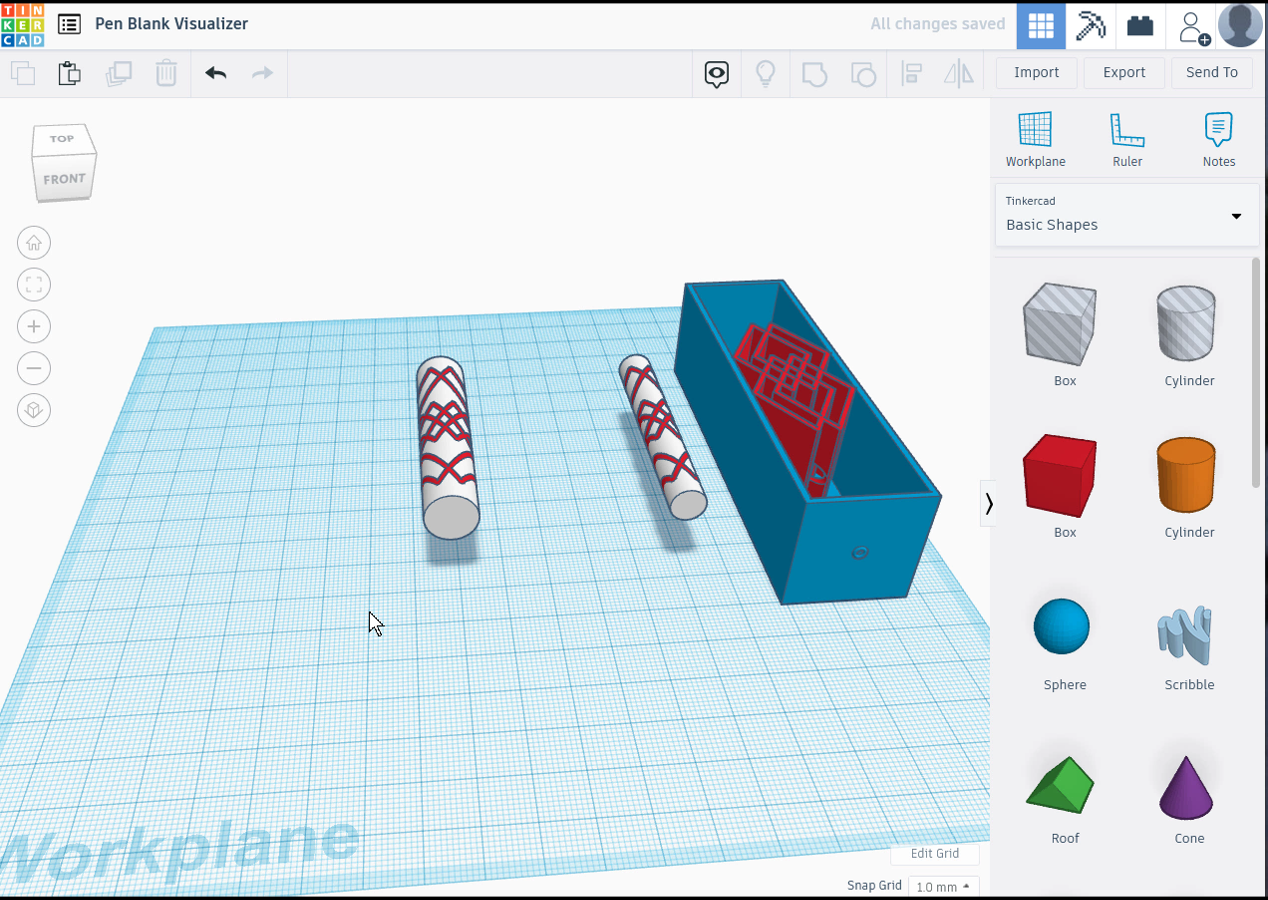The height and width of the screenshot is (900, 1268).
Task: Click the Mirror flip icon
Action: coord(959,74)
